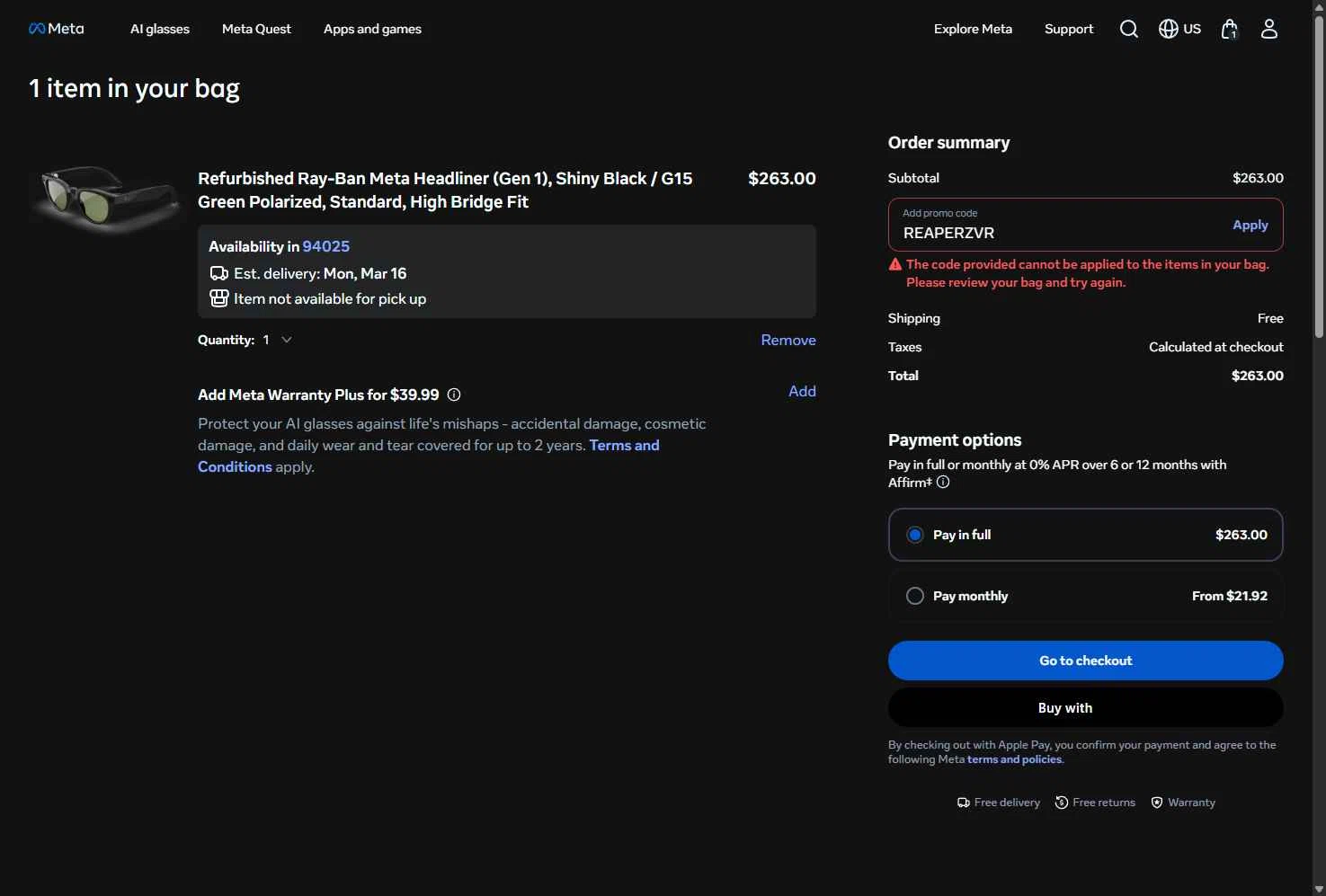
Task: Click the 'Calculated at checkout' taxes value
Action: point(1215,347)
